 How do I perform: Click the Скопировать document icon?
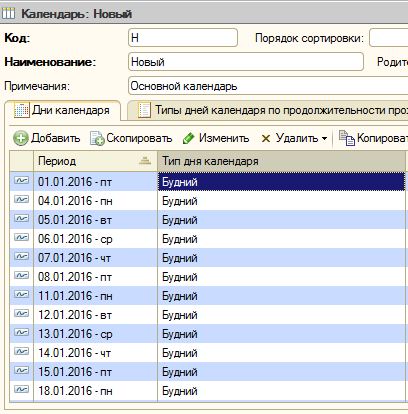97,138
